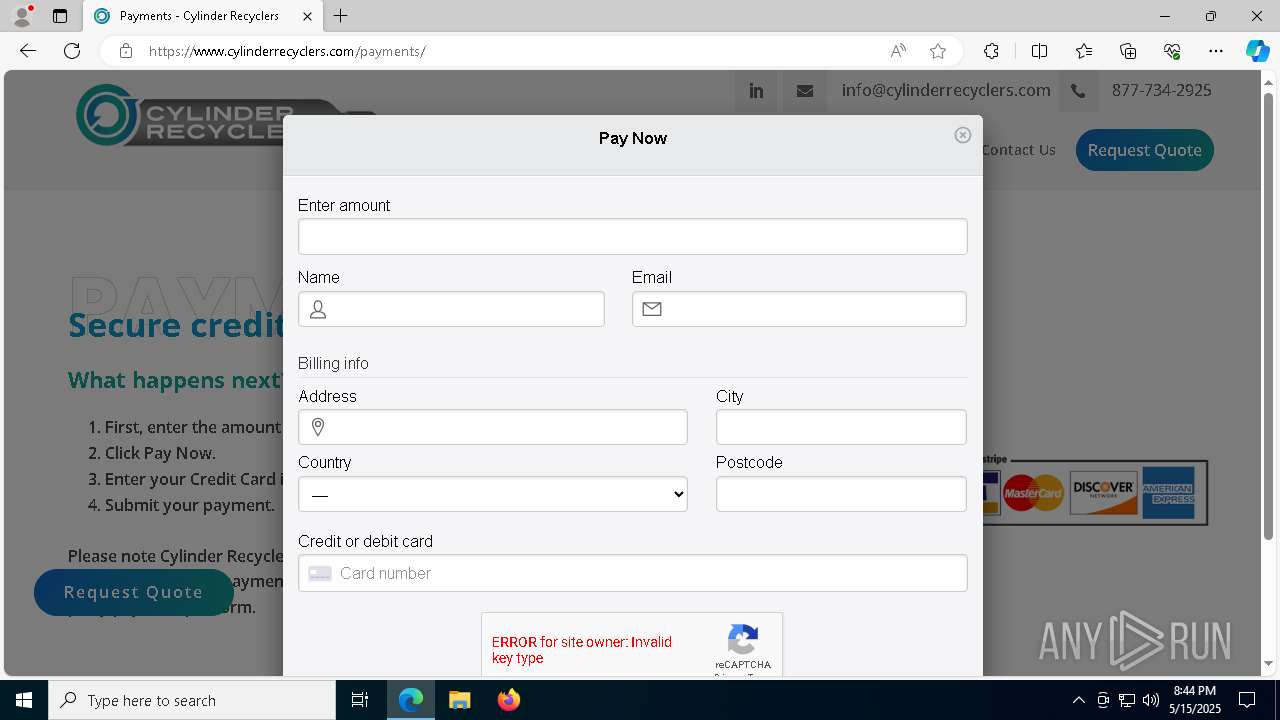The height and width of the screenshot is (720, 1280).
Task: Open Windows Start menu
Action: click(24, 700)
